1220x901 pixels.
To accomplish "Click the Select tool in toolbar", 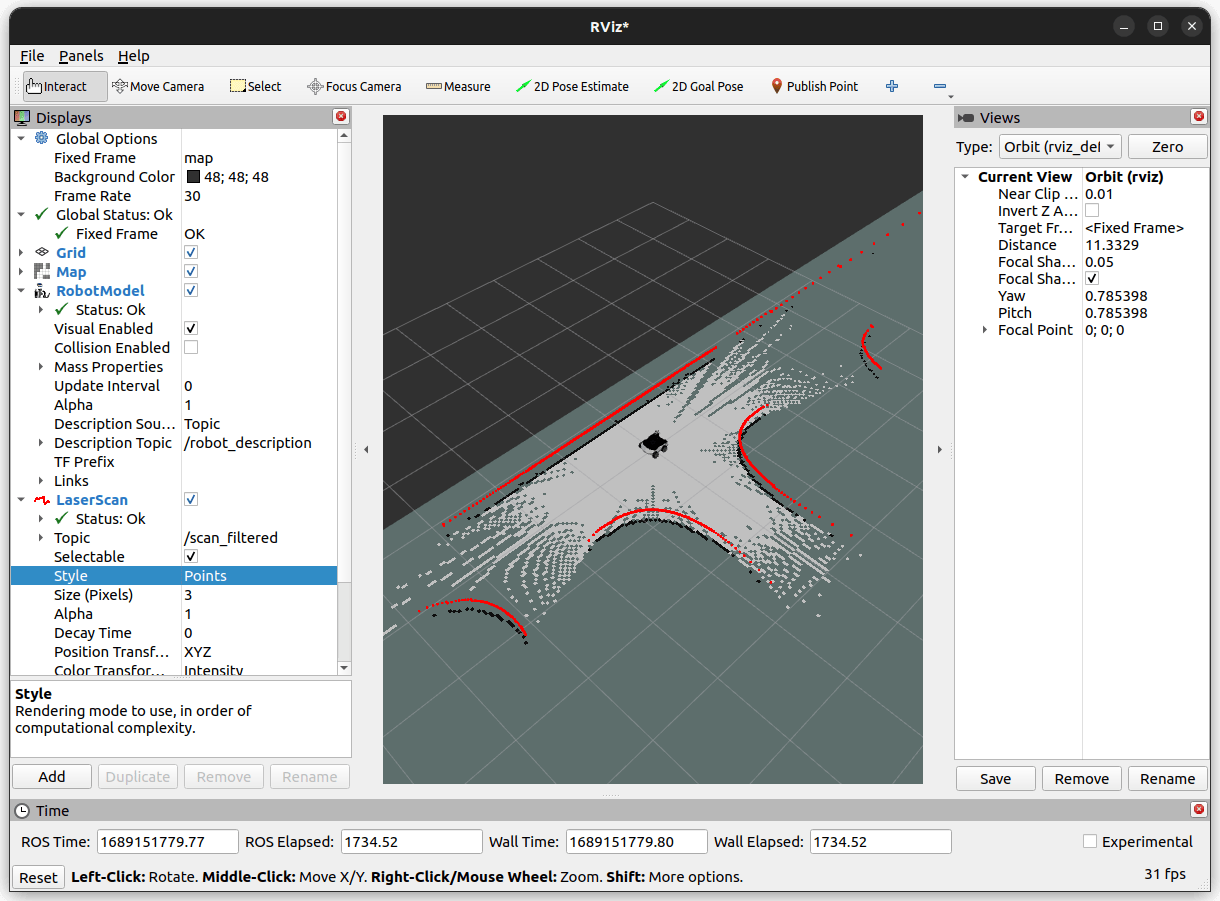I will [256, 87].
